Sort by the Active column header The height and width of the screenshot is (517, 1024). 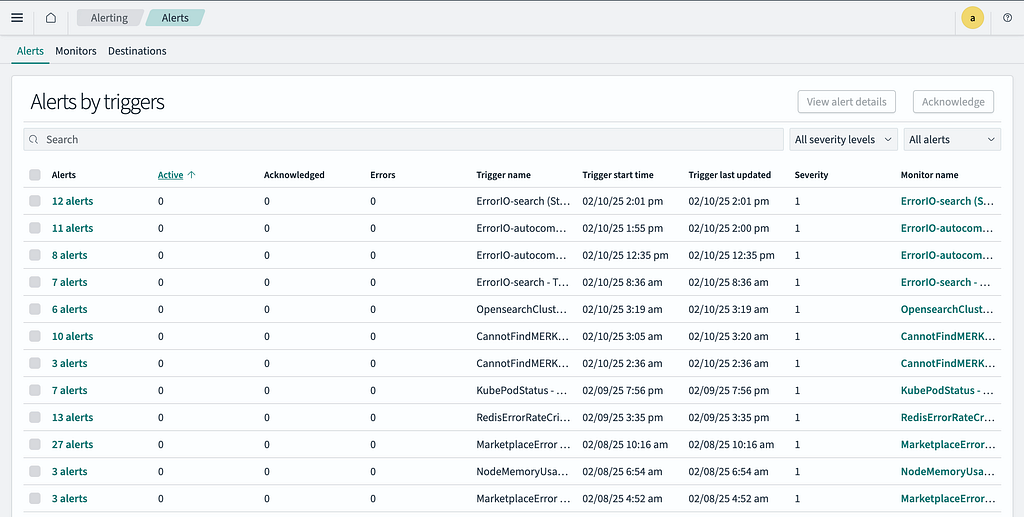point(170,175)
